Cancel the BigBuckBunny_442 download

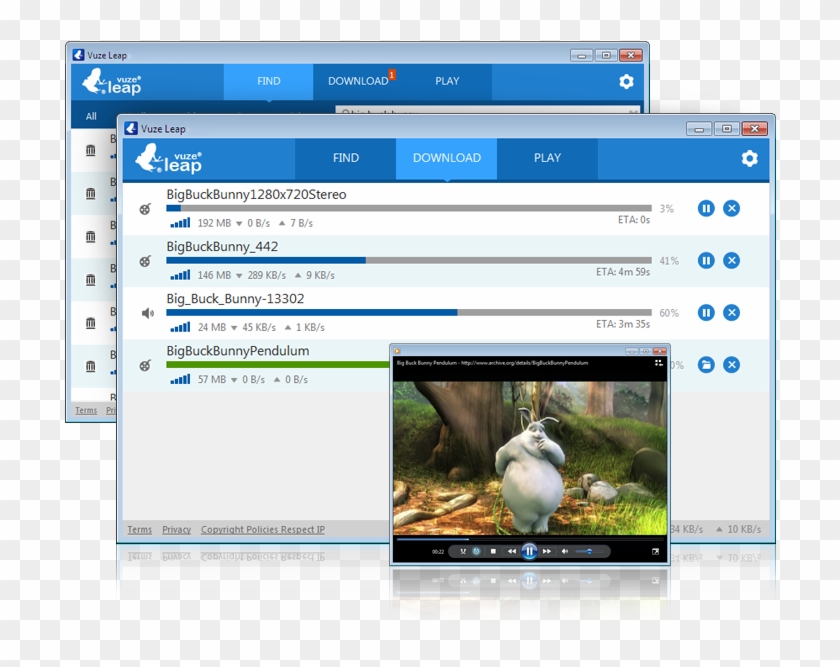[x=731, y=260]
